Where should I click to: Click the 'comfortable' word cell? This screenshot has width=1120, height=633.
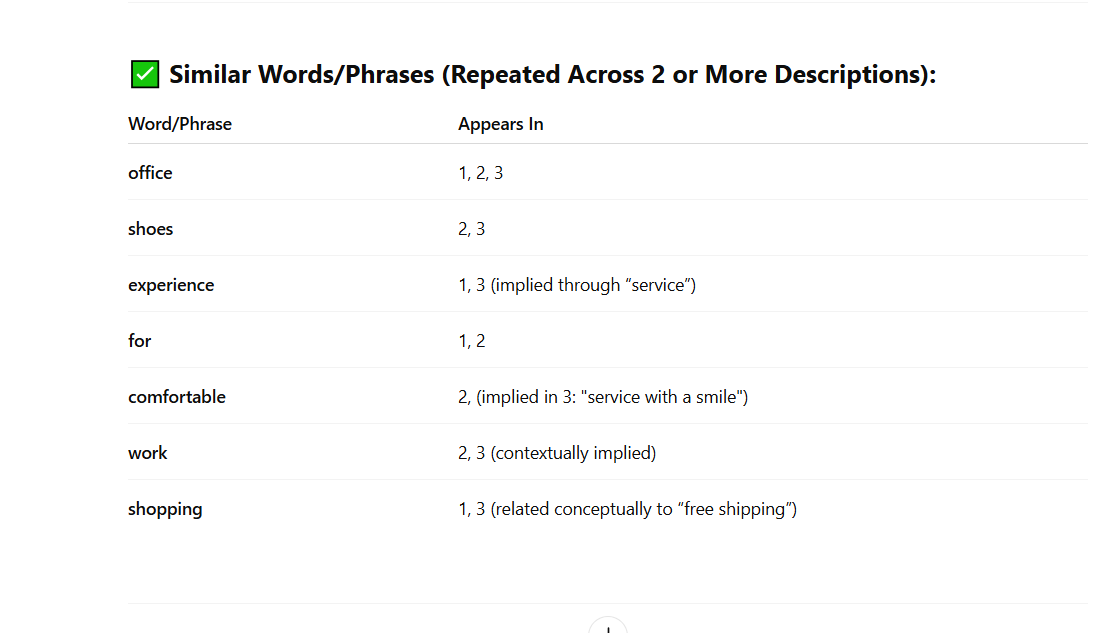177,397
